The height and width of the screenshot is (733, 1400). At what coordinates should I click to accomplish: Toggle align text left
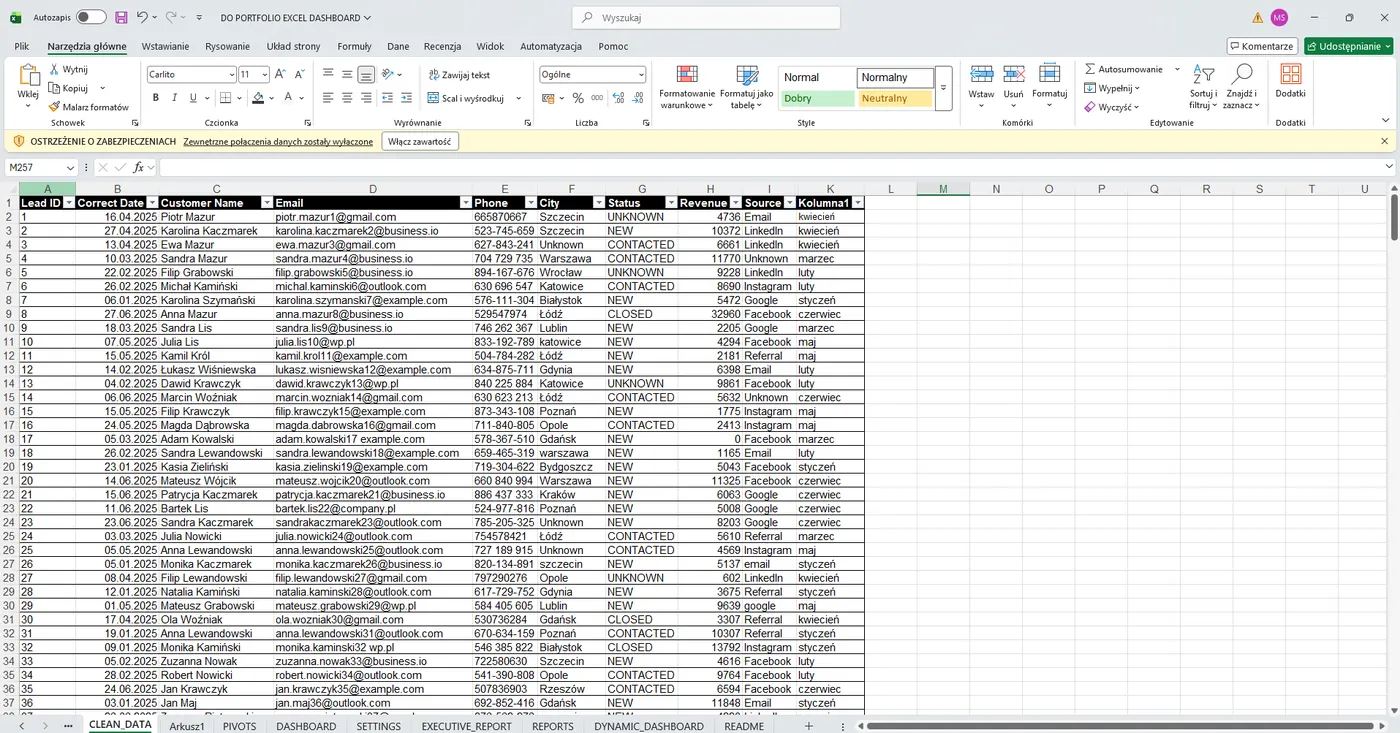[x=328, y=98]
